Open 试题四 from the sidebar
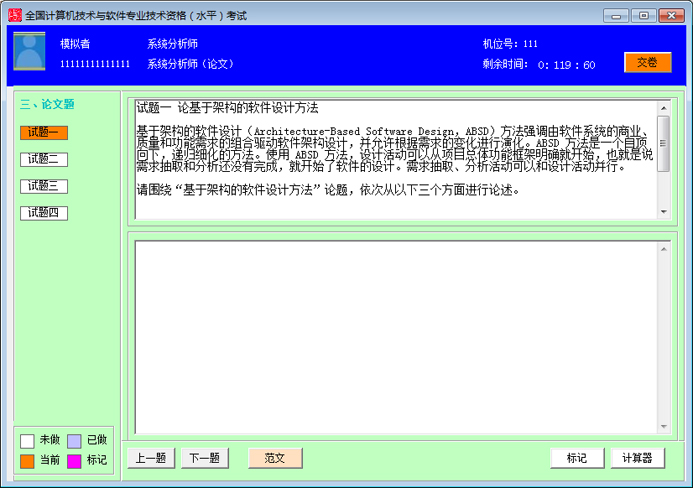The image size is (693, 488). [44, 213]
